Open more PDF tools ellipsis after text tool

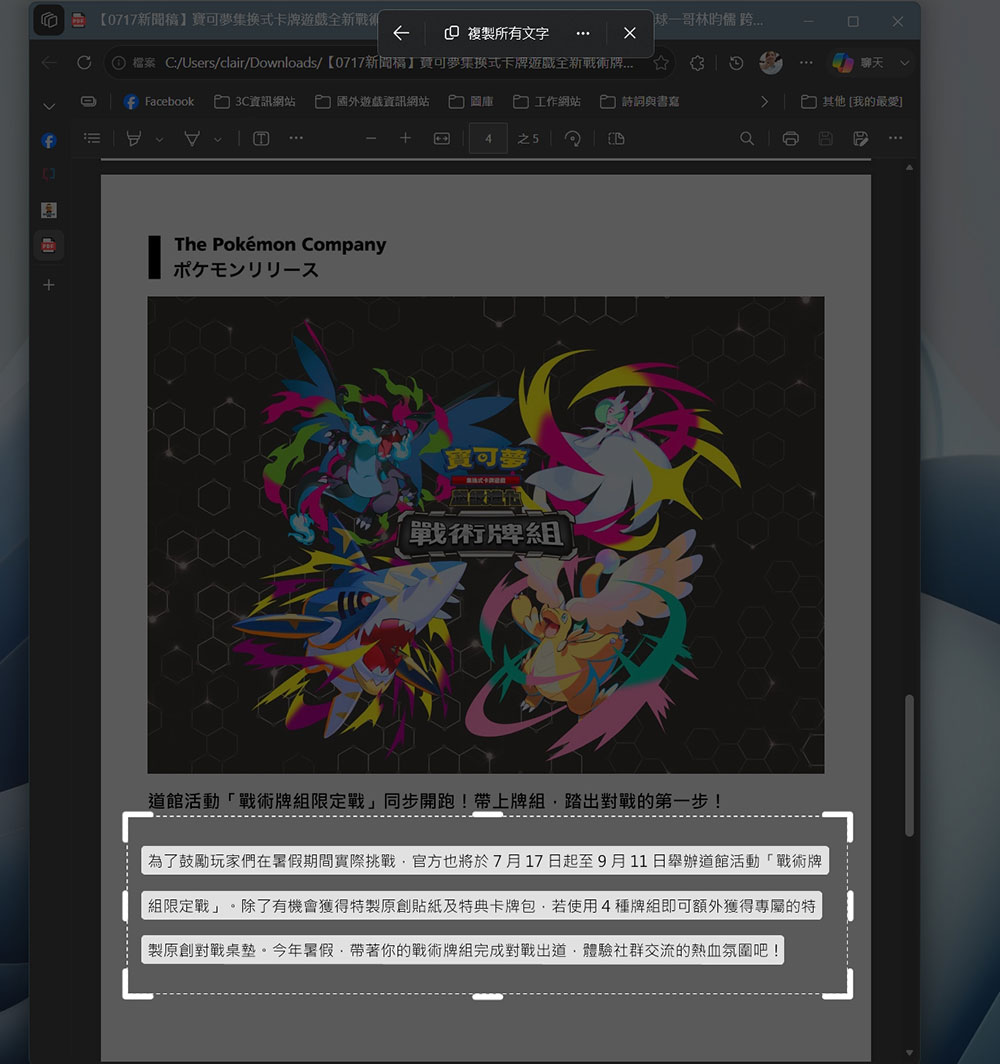click(296, 138)
